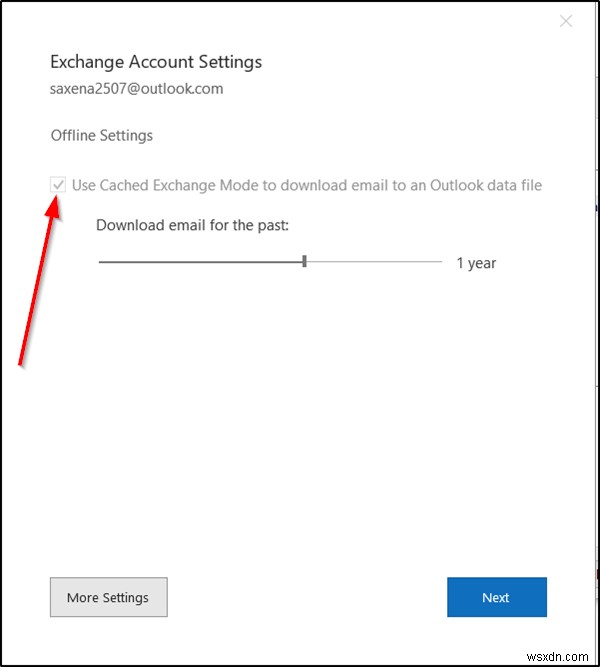Click the Offline Settings label
Screen dimensions: 600x667
(x=102, y=135)
